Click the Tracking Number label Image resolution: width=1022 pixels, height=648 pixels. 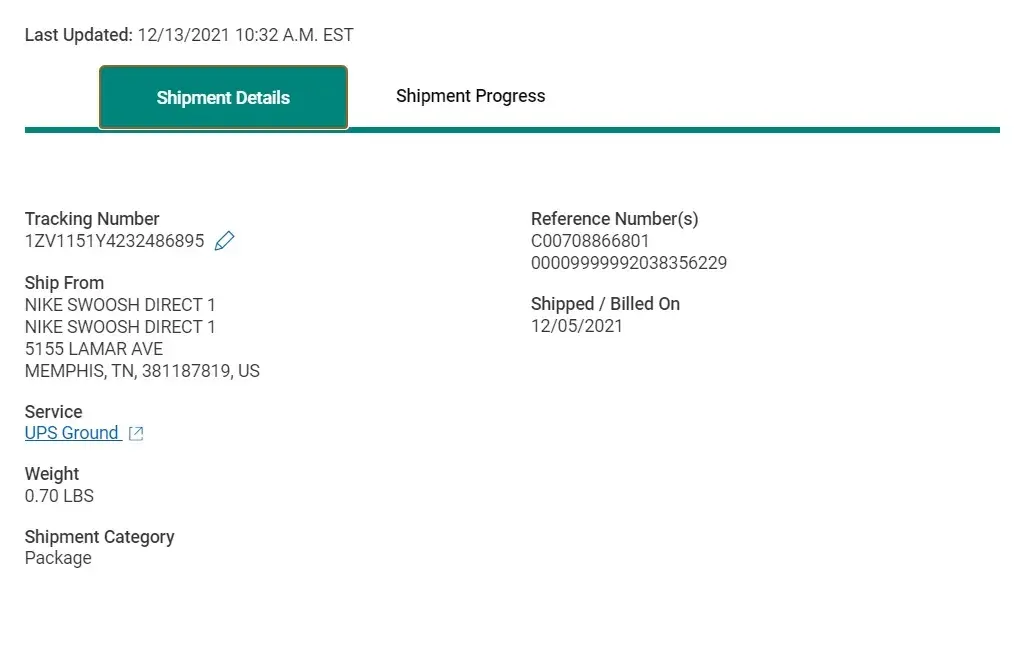click(92, 219)
